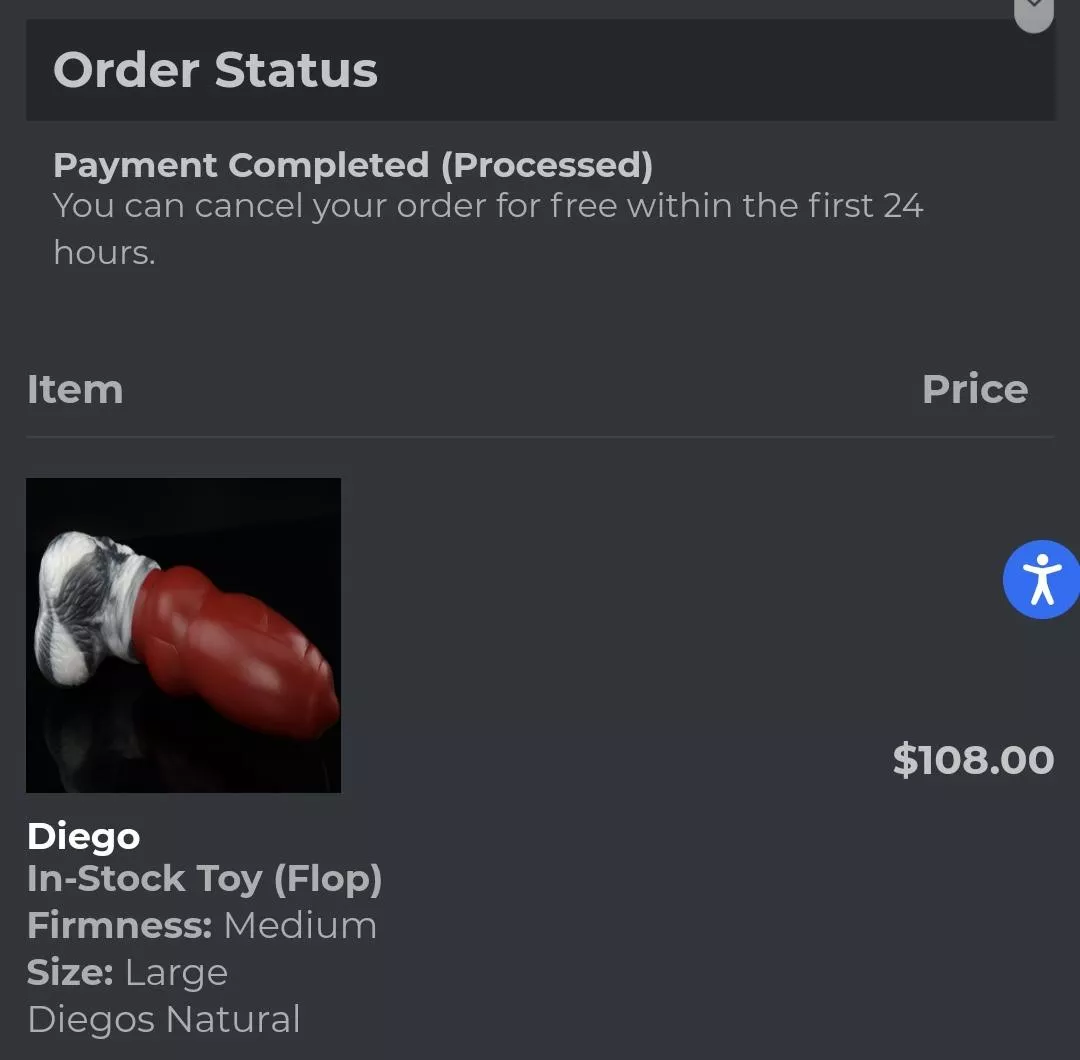This screenshot has width=1080, height=1060.
Task: Click the Diegos Natural color label
Action: click(x=163, y=1019)
